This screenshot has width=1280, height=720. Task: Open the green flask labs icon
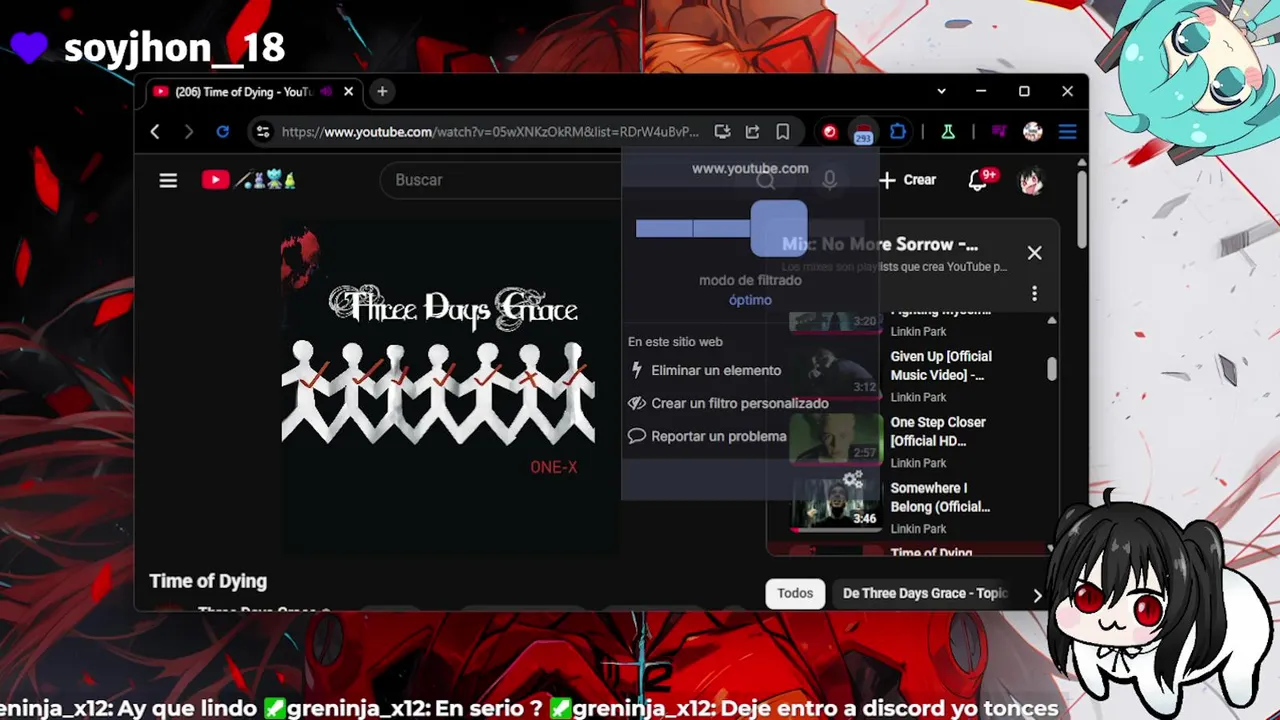[x=948, y=132]
